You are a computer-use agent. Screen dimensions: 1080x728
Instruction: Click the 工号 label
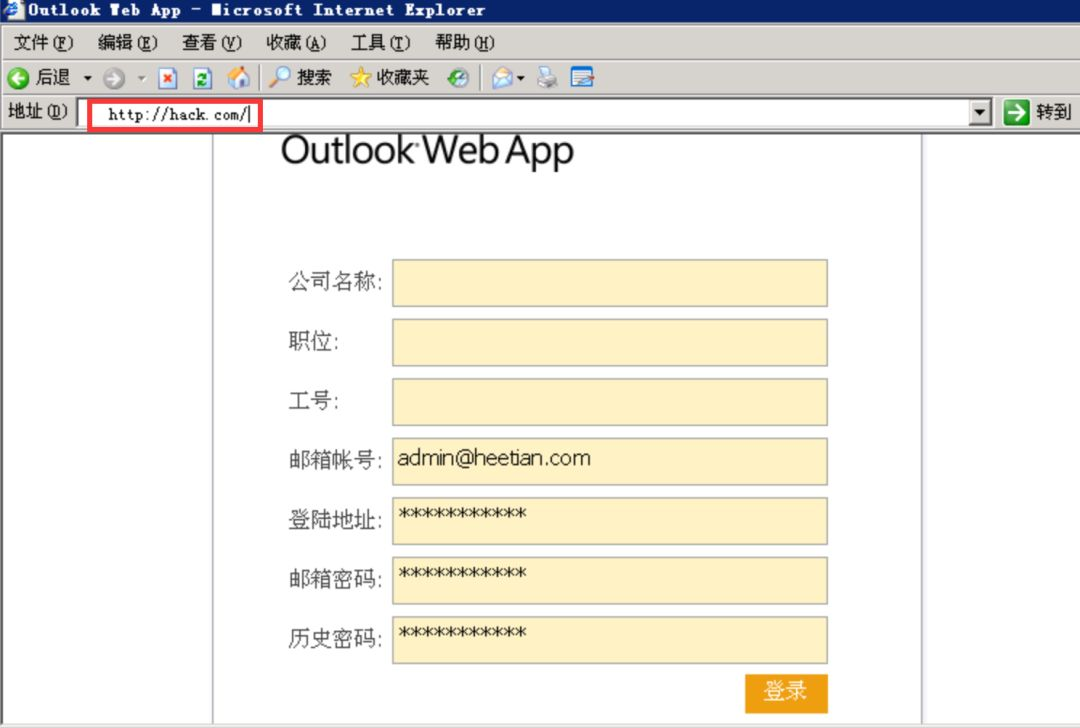coord(313,400)
